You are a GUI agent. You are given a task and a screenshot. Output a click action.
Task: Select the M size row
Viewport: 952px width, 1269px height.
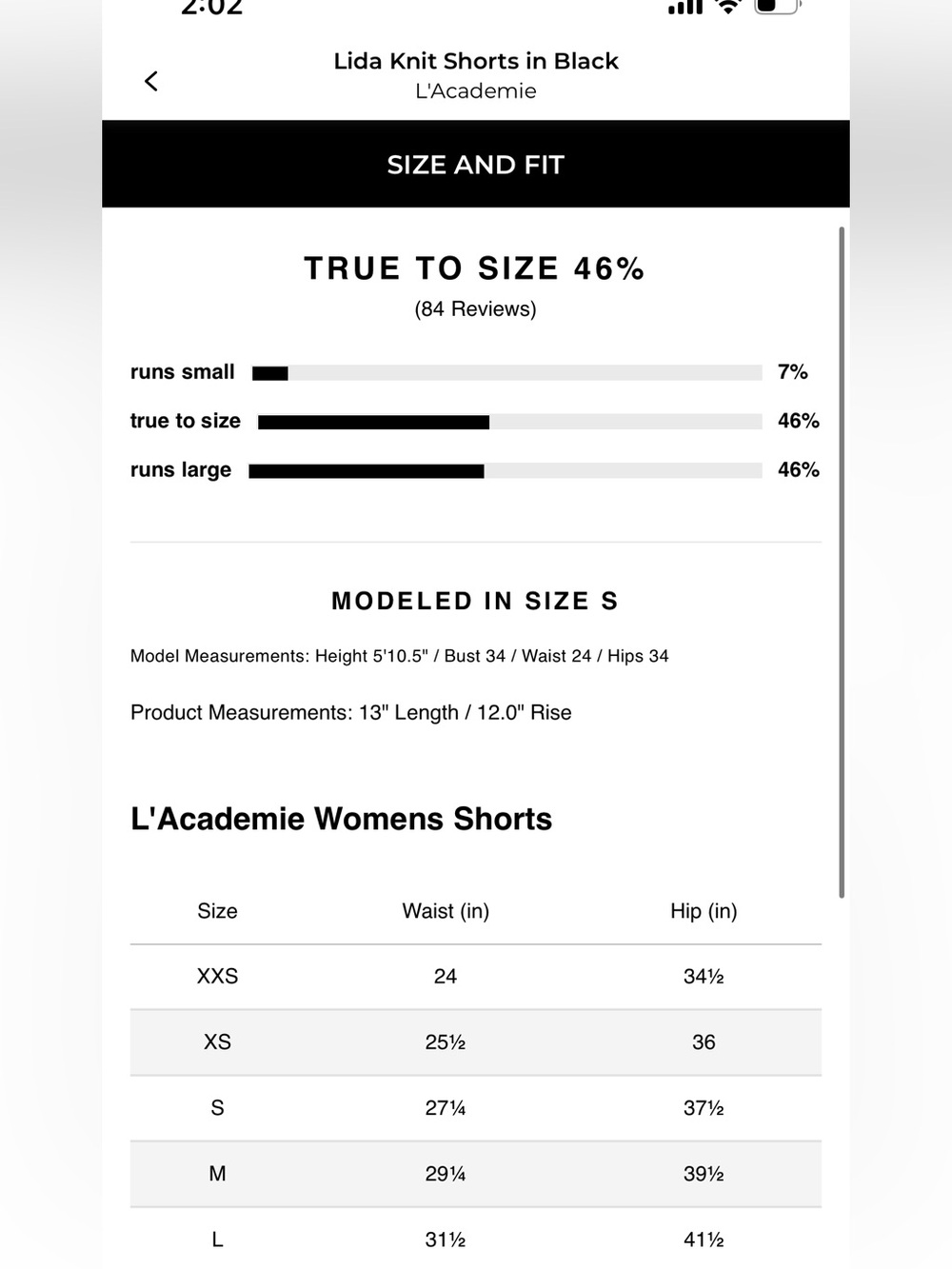click(x=476, y=1174)
